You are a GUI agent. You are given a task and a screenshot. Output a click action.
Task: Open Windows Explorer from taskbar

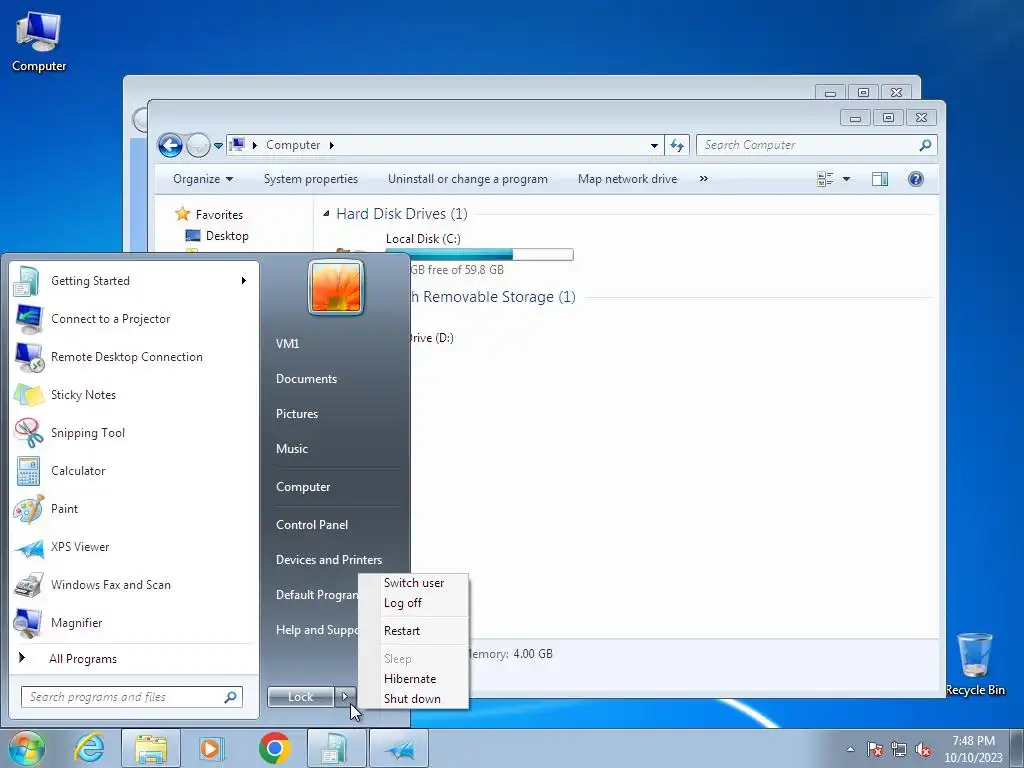151,748
